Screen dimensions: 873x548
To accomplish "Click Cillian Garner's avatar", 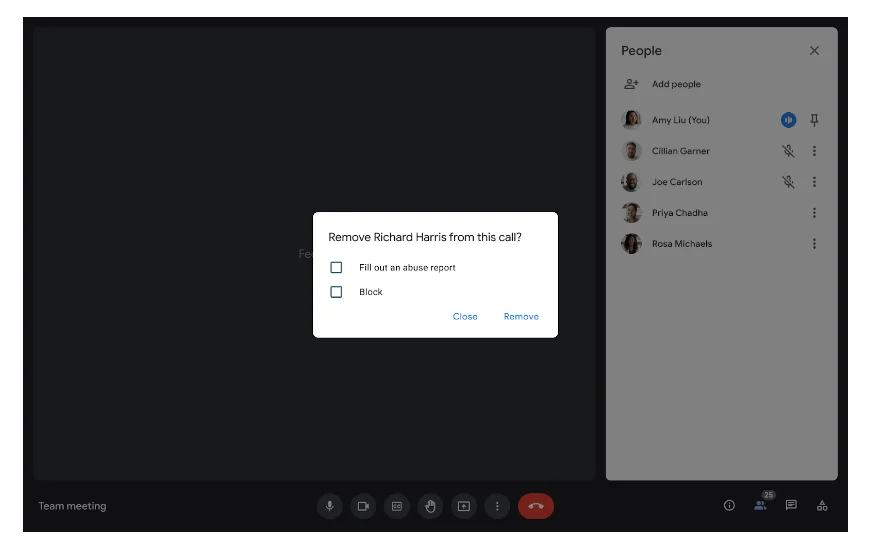I will tap(631, 151).
